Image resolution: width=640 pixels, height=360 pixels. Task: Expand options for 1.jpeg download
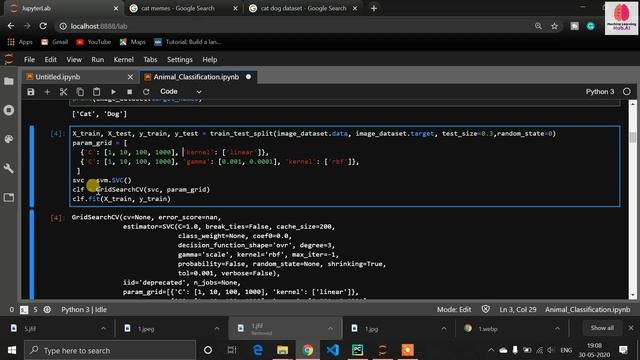(217, 329)
